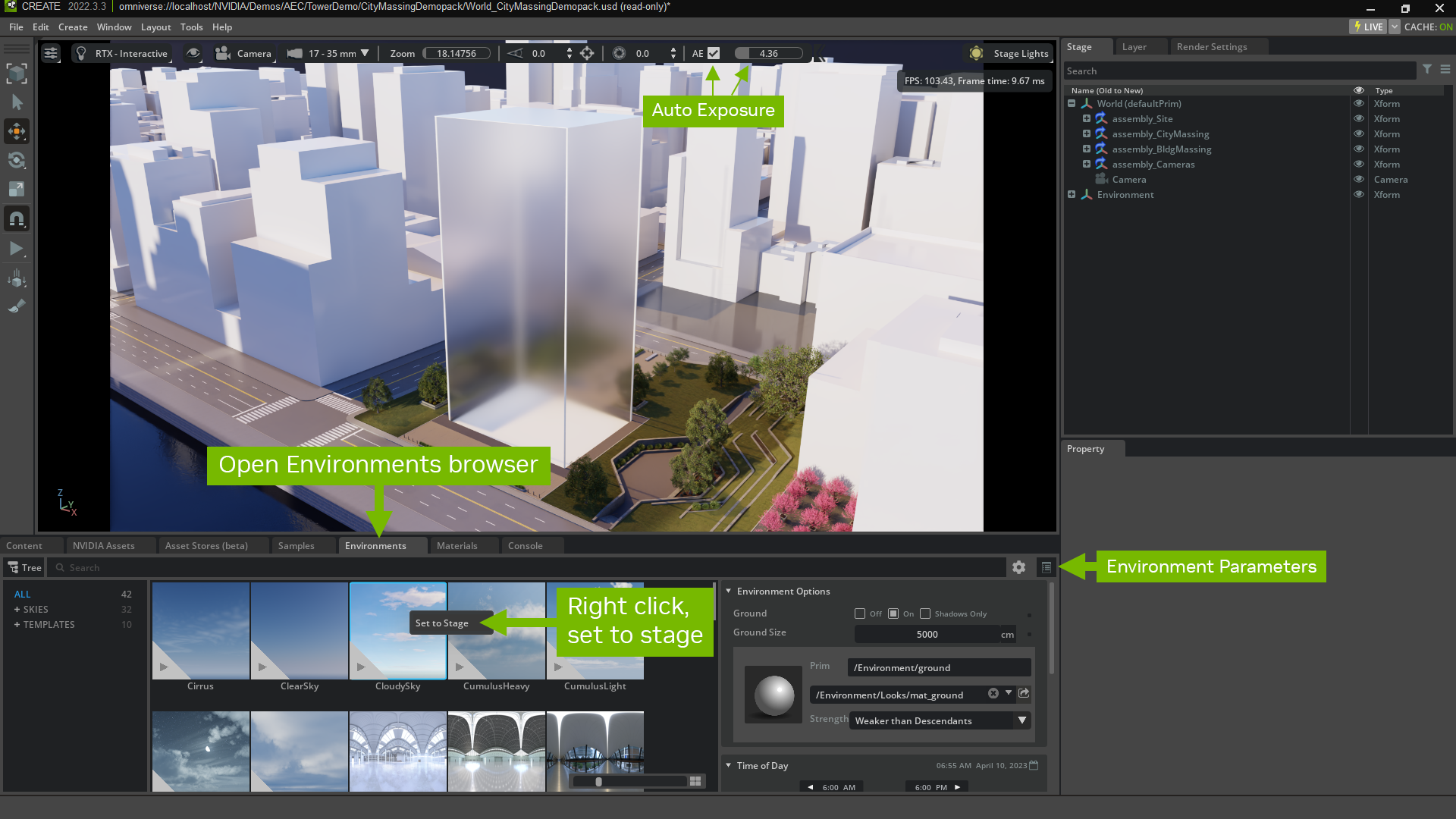Toggle Shadows Only checkbox in Environment
This screenshot has height=819, width=1456.
924,613
